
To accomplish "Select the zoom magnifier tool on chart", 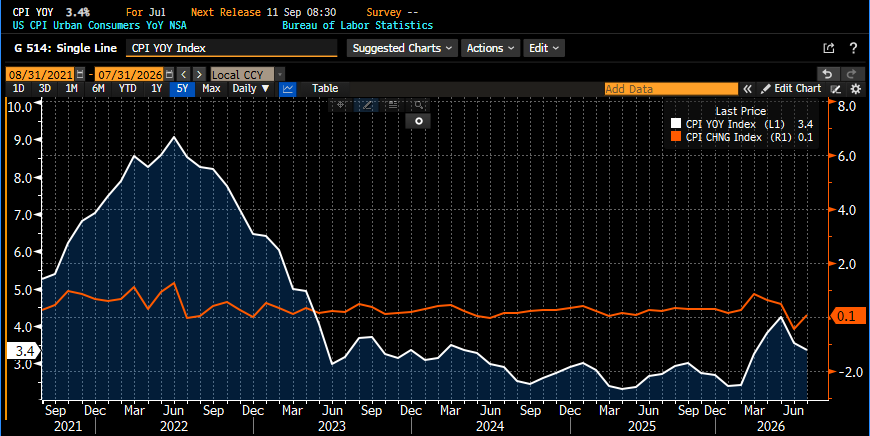I will (x=418, y=105).
